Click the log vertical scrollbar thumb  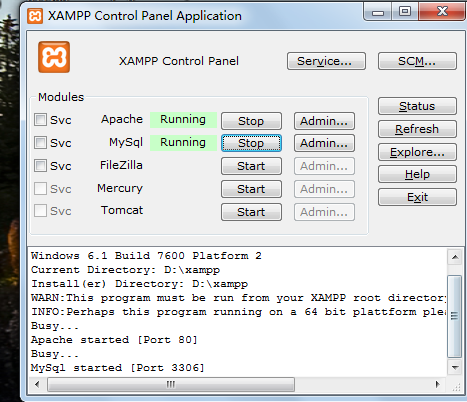[455, 316]
